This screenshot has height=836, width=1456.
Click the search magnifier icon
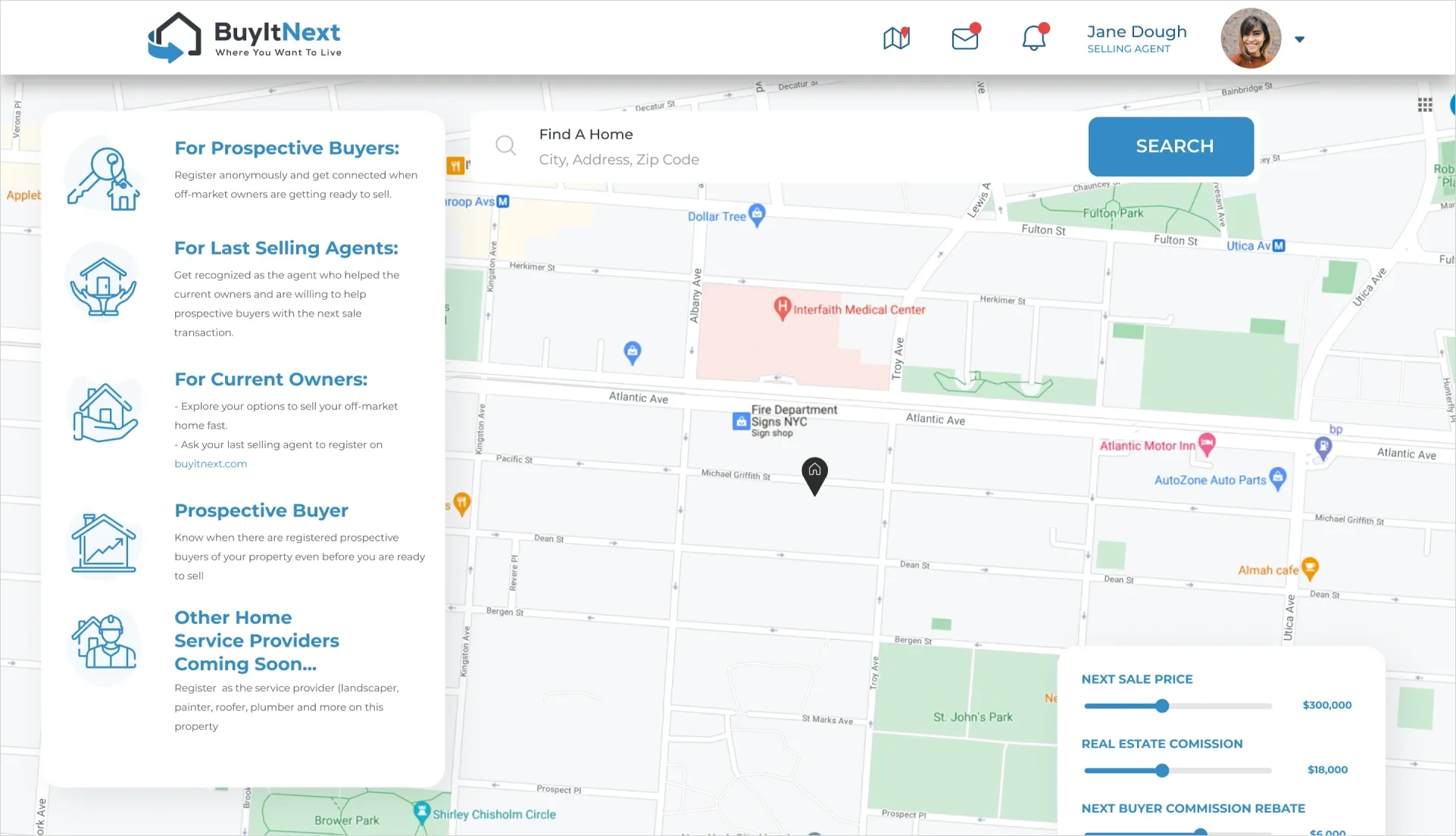tap(505, 145)
